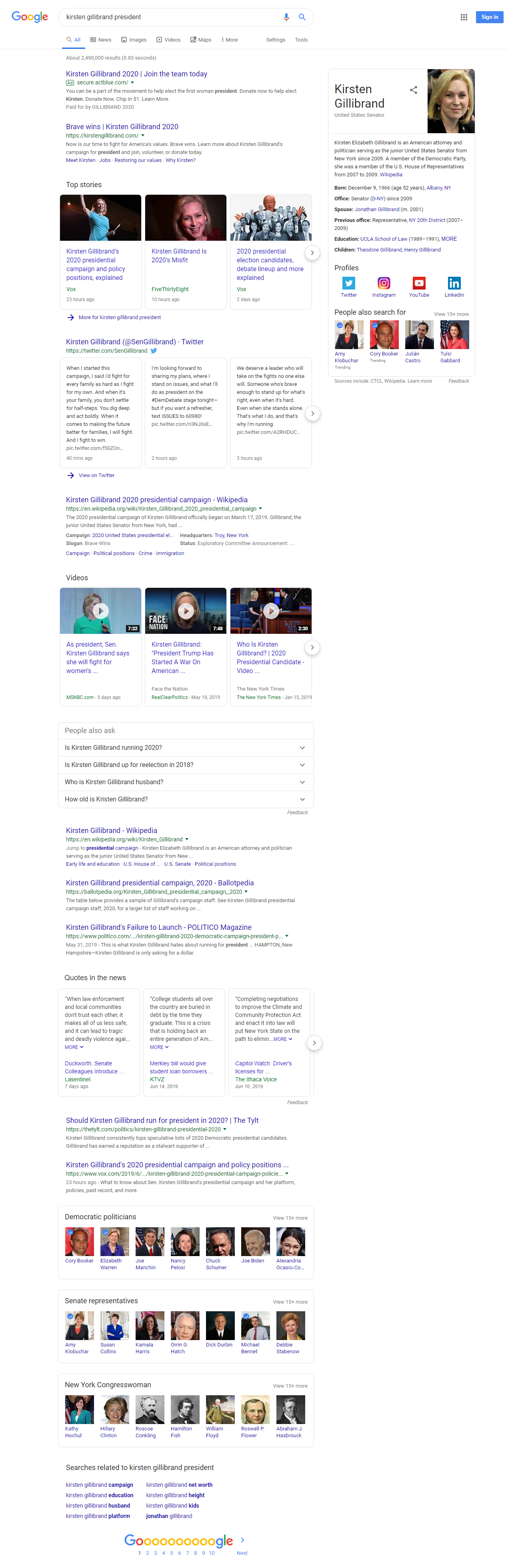Click the arrow beside View on Twitter

71,475
